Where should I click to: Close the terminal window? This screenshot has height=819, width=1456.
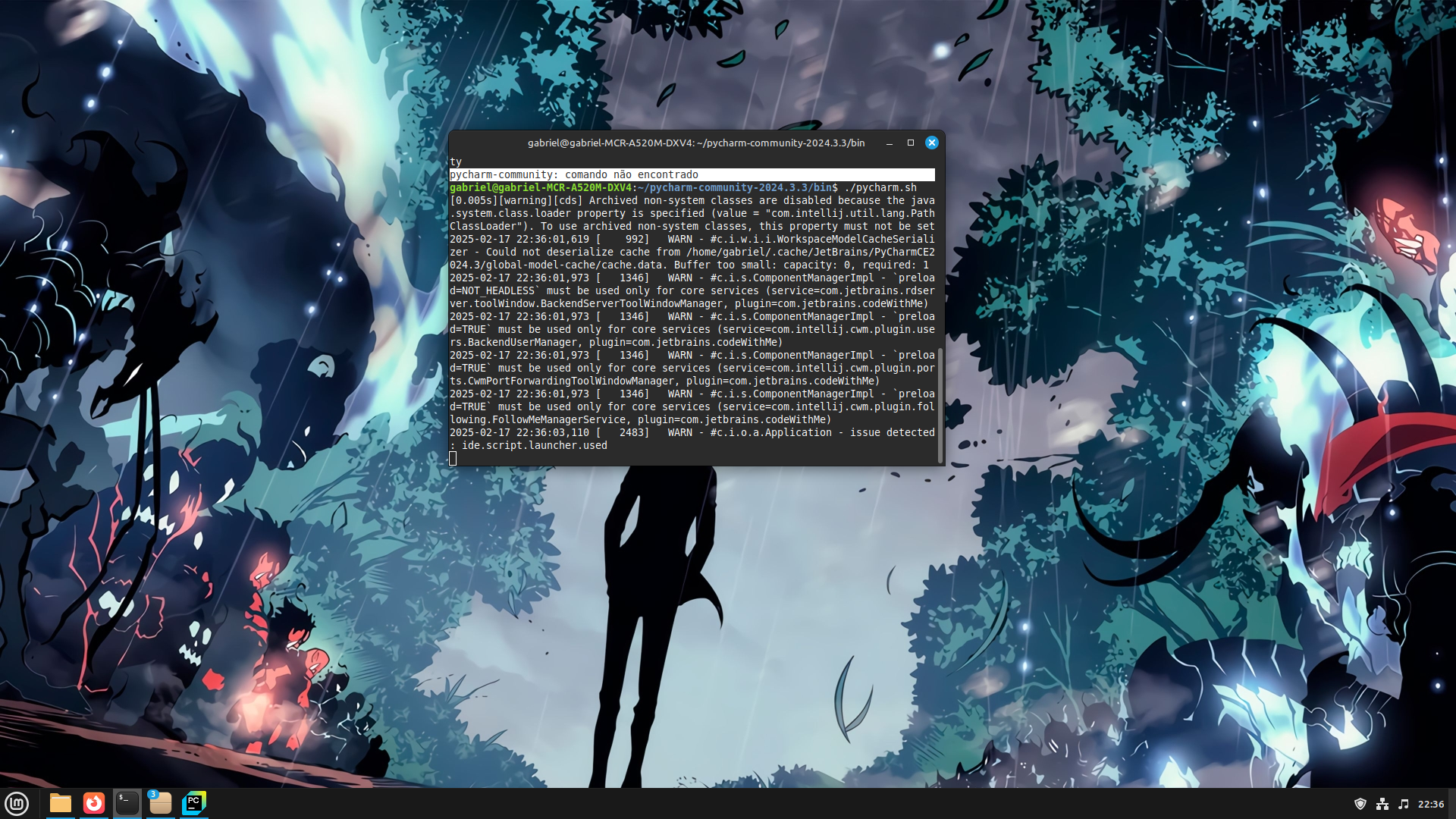pyautogui.click(x=932, y=143)
